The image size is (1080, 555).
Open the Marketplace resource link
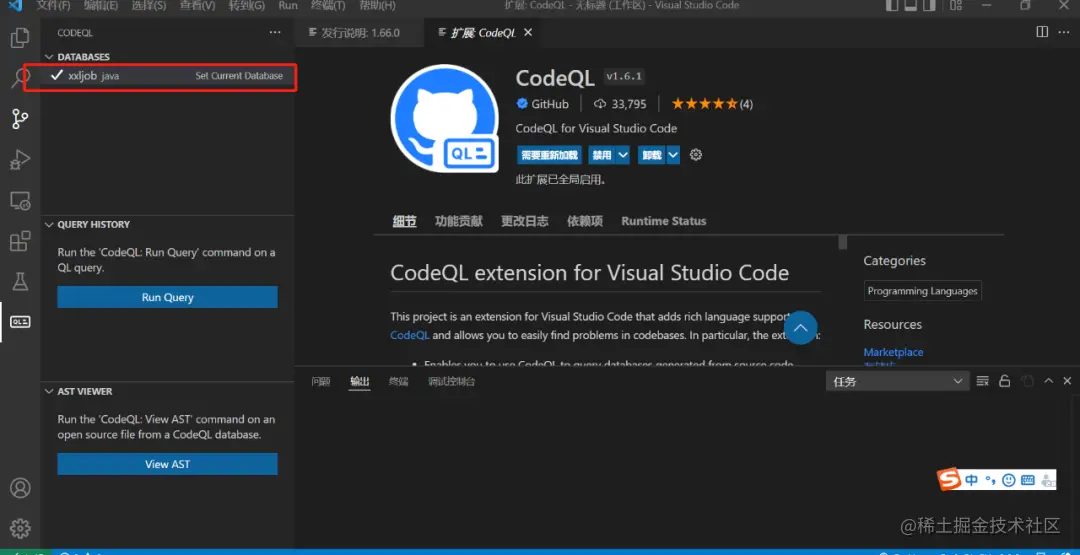893,352
